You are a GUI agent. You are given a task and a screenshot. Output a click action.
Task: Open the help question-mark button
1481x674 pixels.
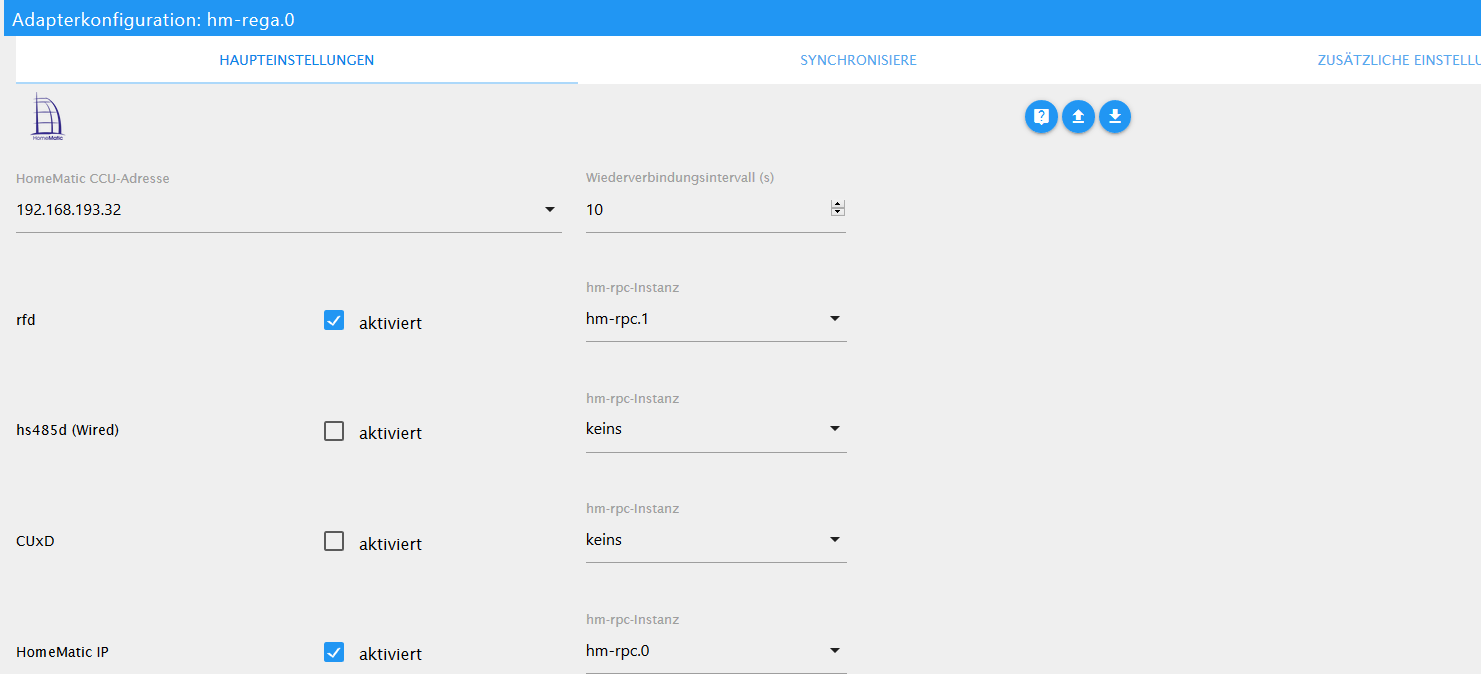tap(1041, 117)
